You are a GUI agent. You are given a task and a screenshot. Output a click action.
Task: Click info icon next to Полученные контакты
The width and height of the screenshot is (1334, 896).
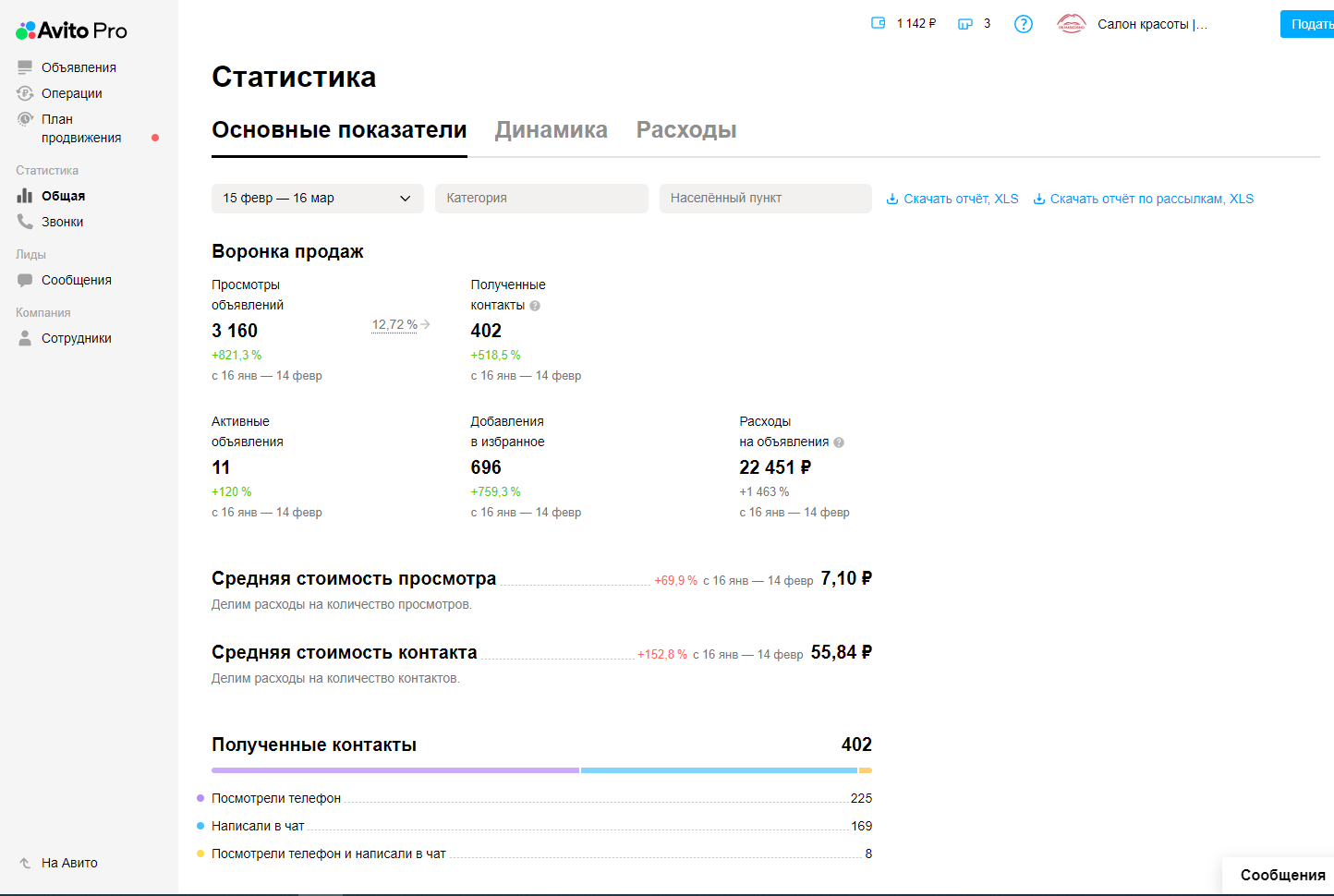[535, 306]
